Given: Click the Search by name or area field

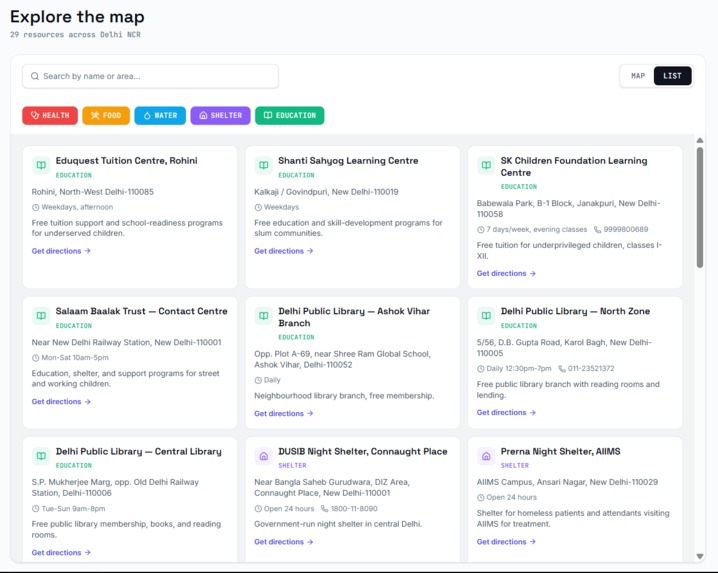Looking at the screenshot, I should click(x=150, y=76).
